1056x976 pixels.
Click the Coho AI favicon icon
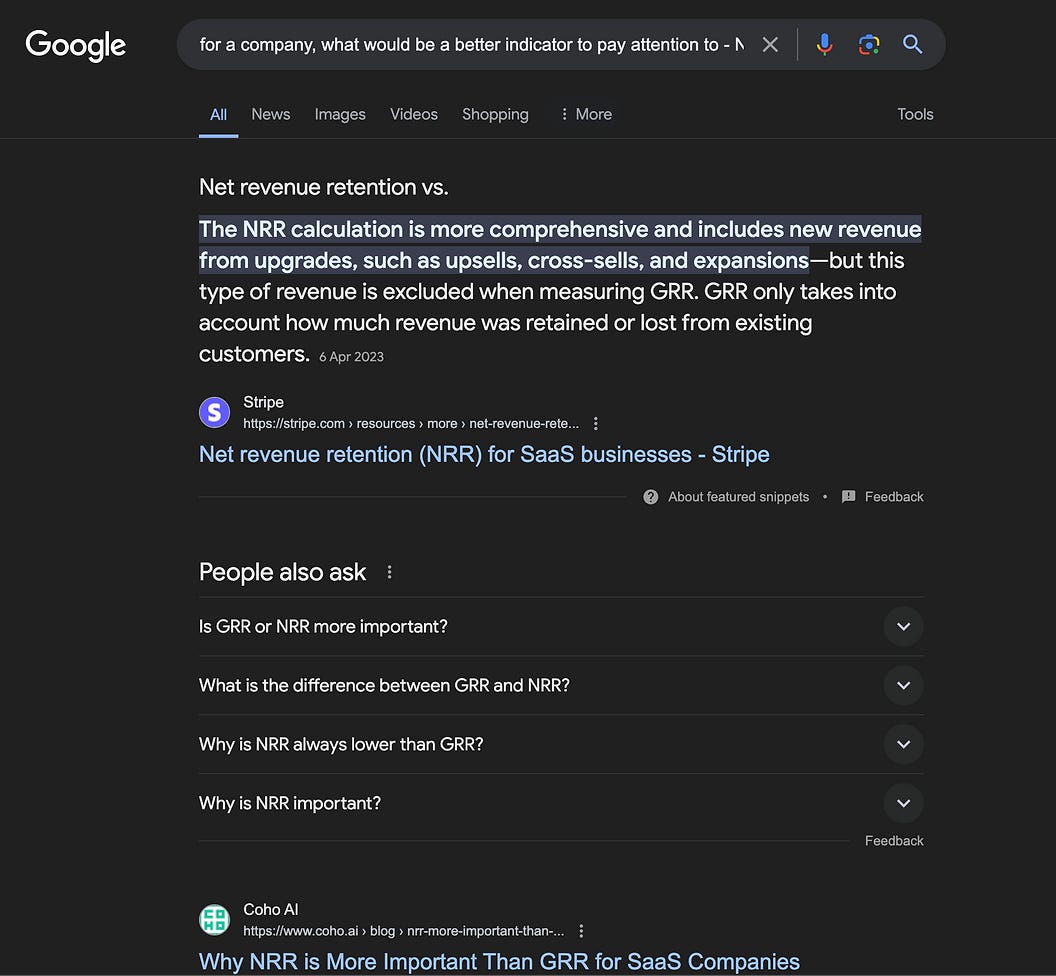tap(214, 919)
